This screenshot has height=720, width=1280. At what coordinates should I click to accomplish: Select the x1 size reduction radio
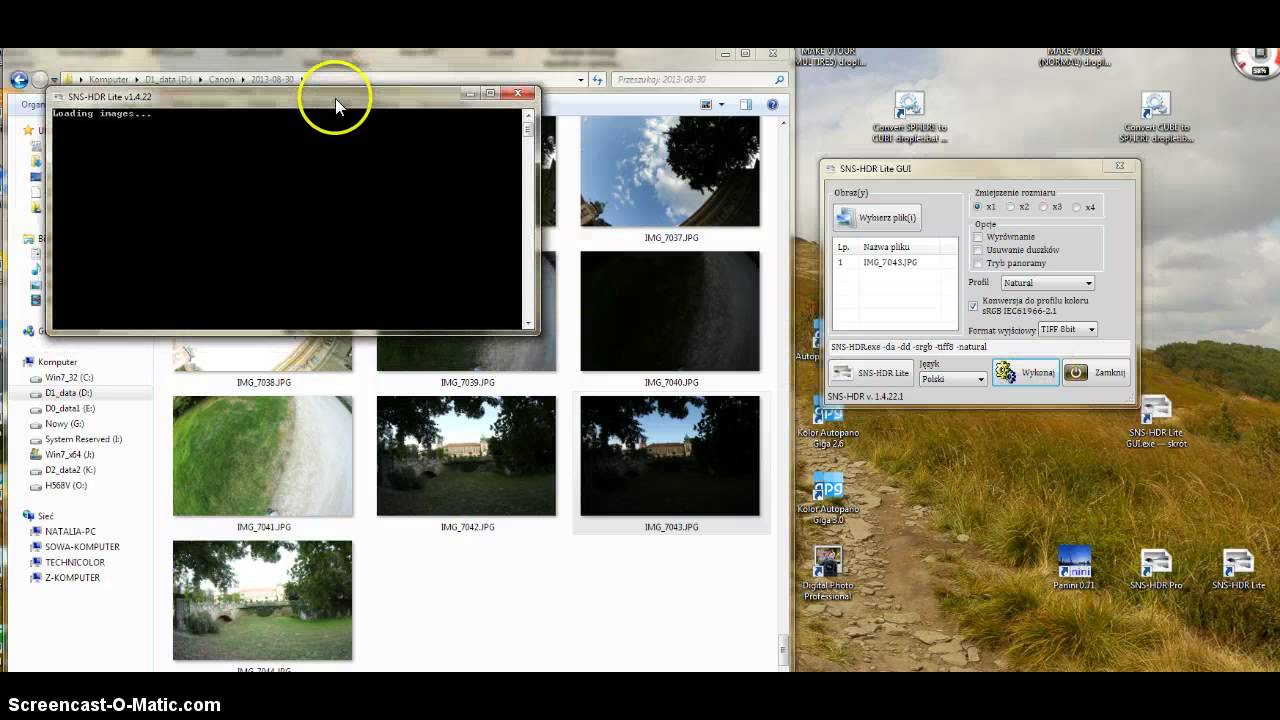pyautogui.click(x=978, y=207)
